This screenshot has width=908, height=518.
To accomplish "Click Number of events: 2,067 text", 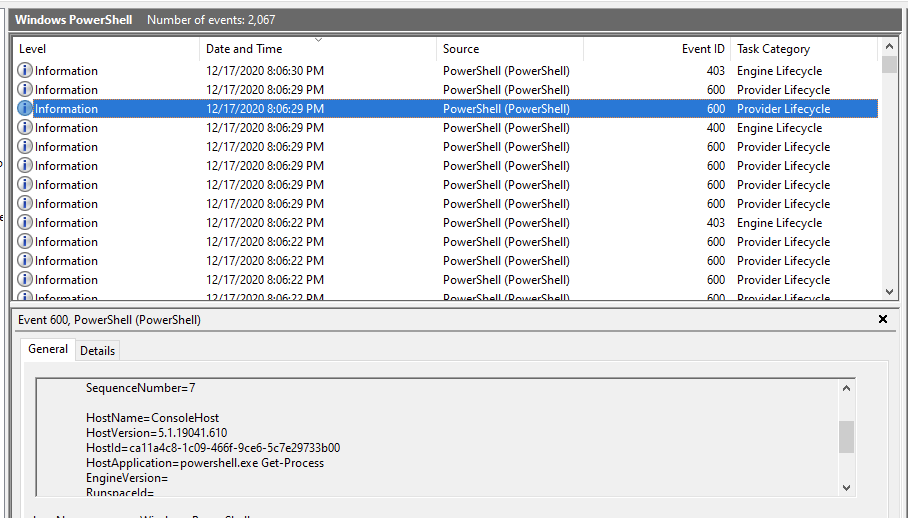I will coord(211,20).
